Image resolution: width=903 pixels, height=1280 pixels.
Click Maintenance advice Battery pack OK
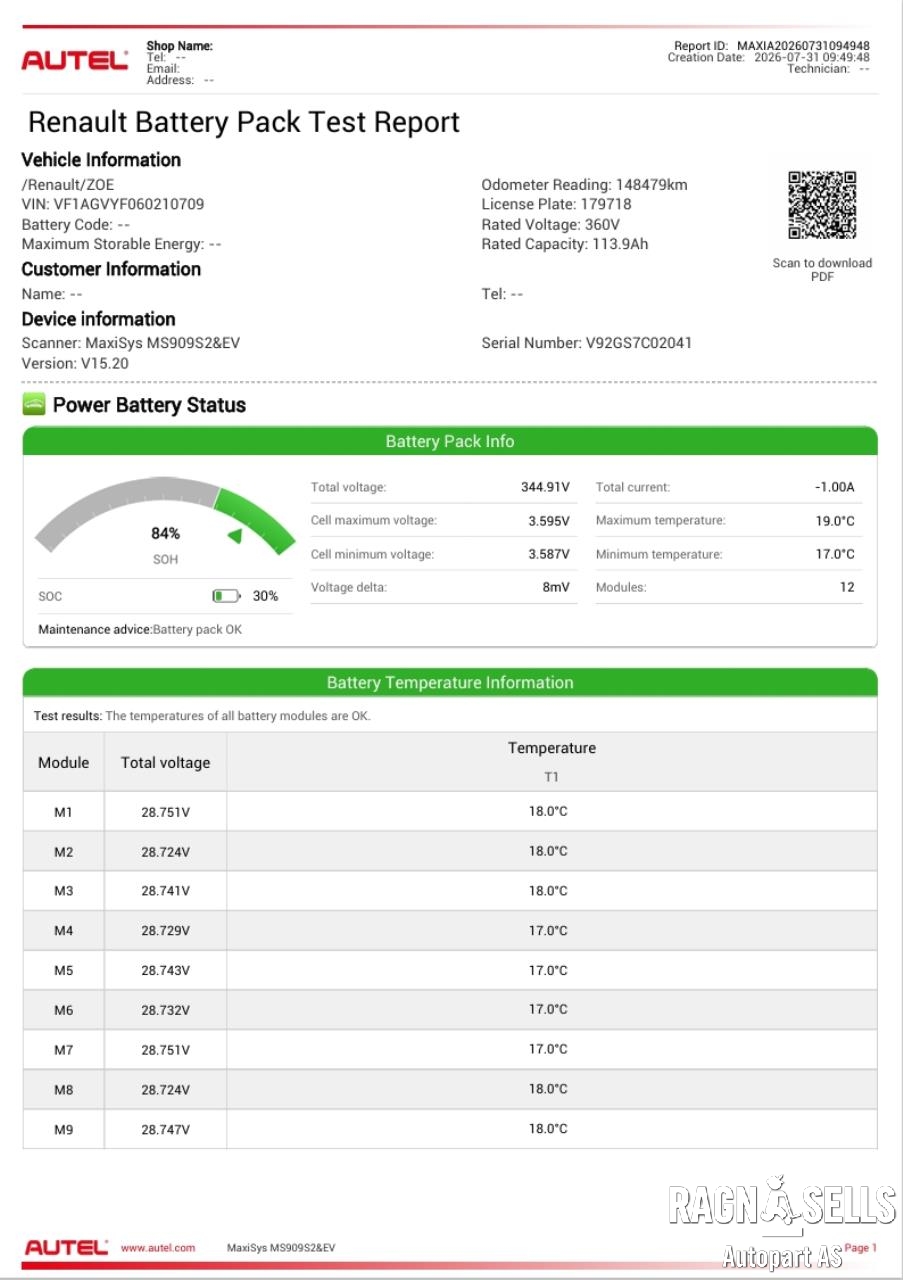tap(140, 630)
